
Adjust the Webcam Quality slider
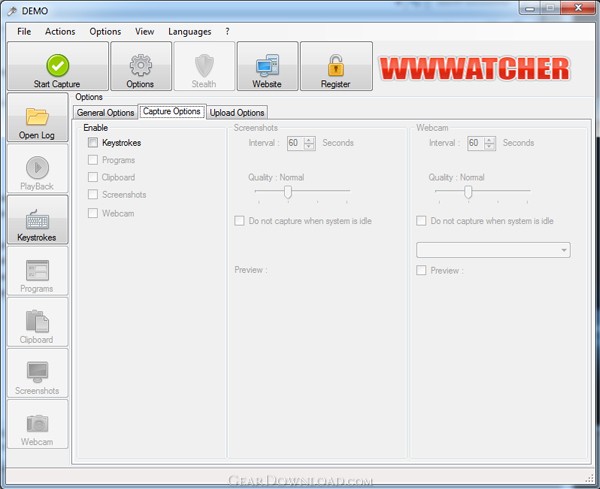468,192
